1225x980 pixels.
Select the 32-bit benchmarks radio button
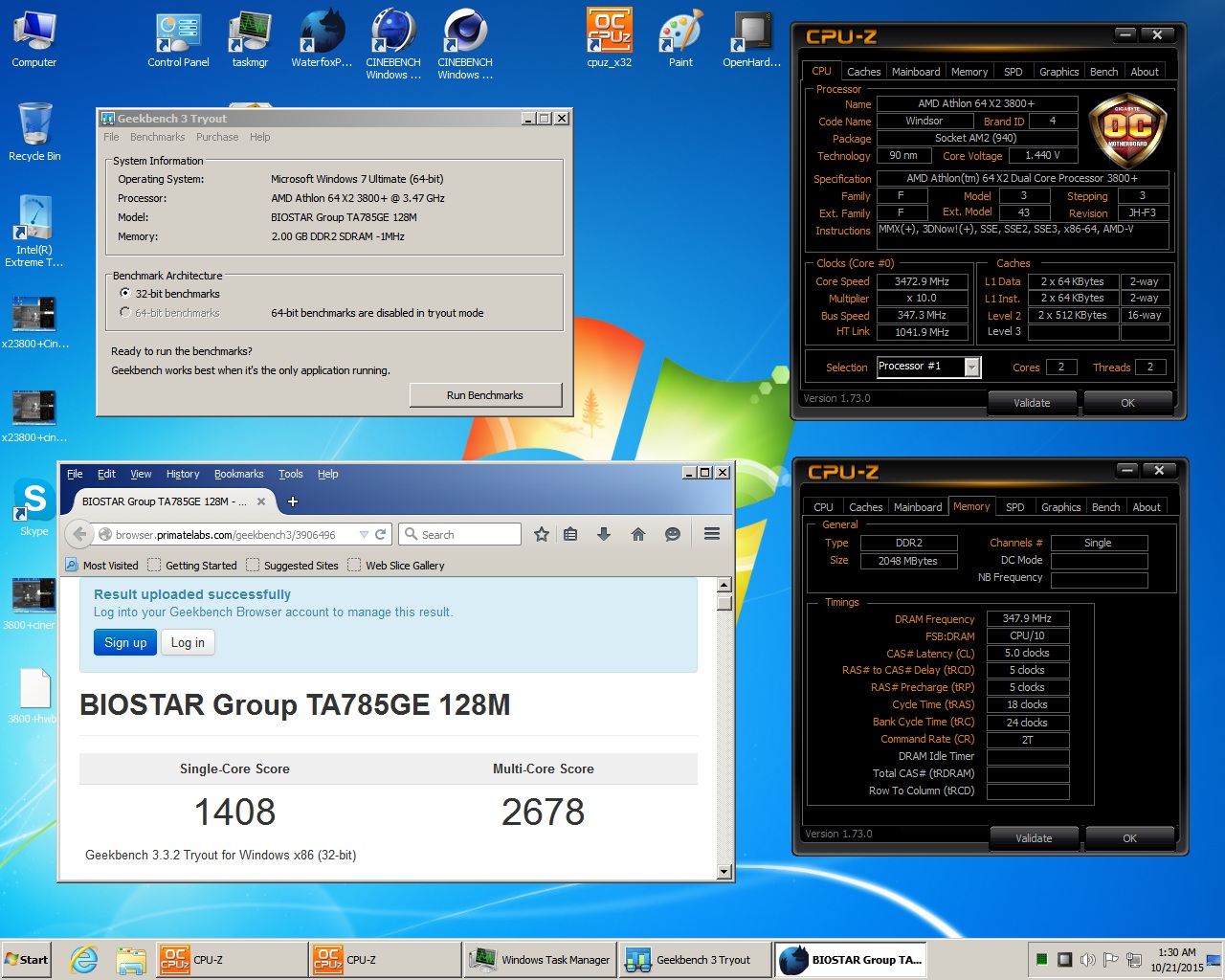click(x=125, y=294)
